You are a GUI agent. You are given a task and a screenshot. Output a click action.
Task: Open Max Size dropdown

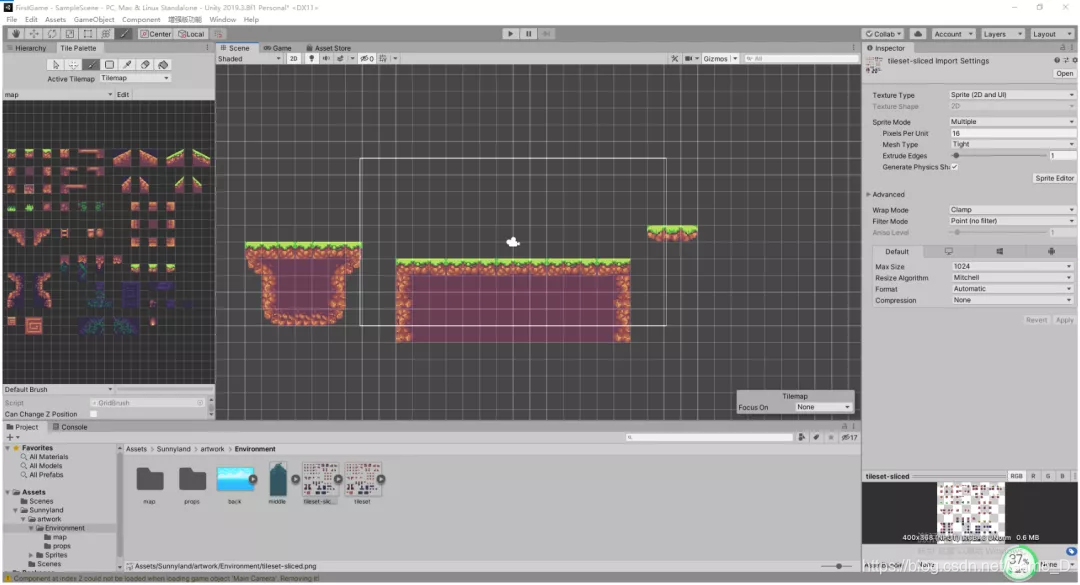tap(1012, 266)
